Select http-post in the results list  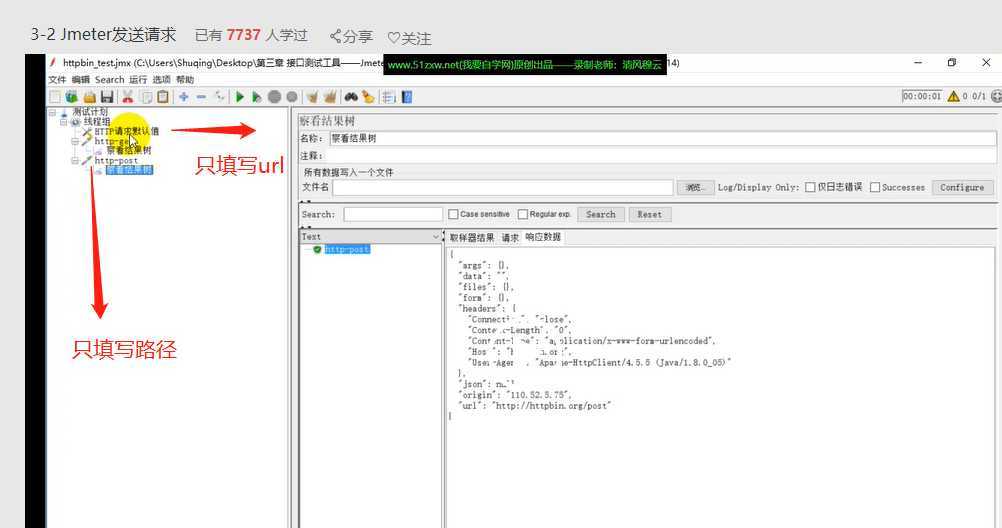tap(347, 249)
